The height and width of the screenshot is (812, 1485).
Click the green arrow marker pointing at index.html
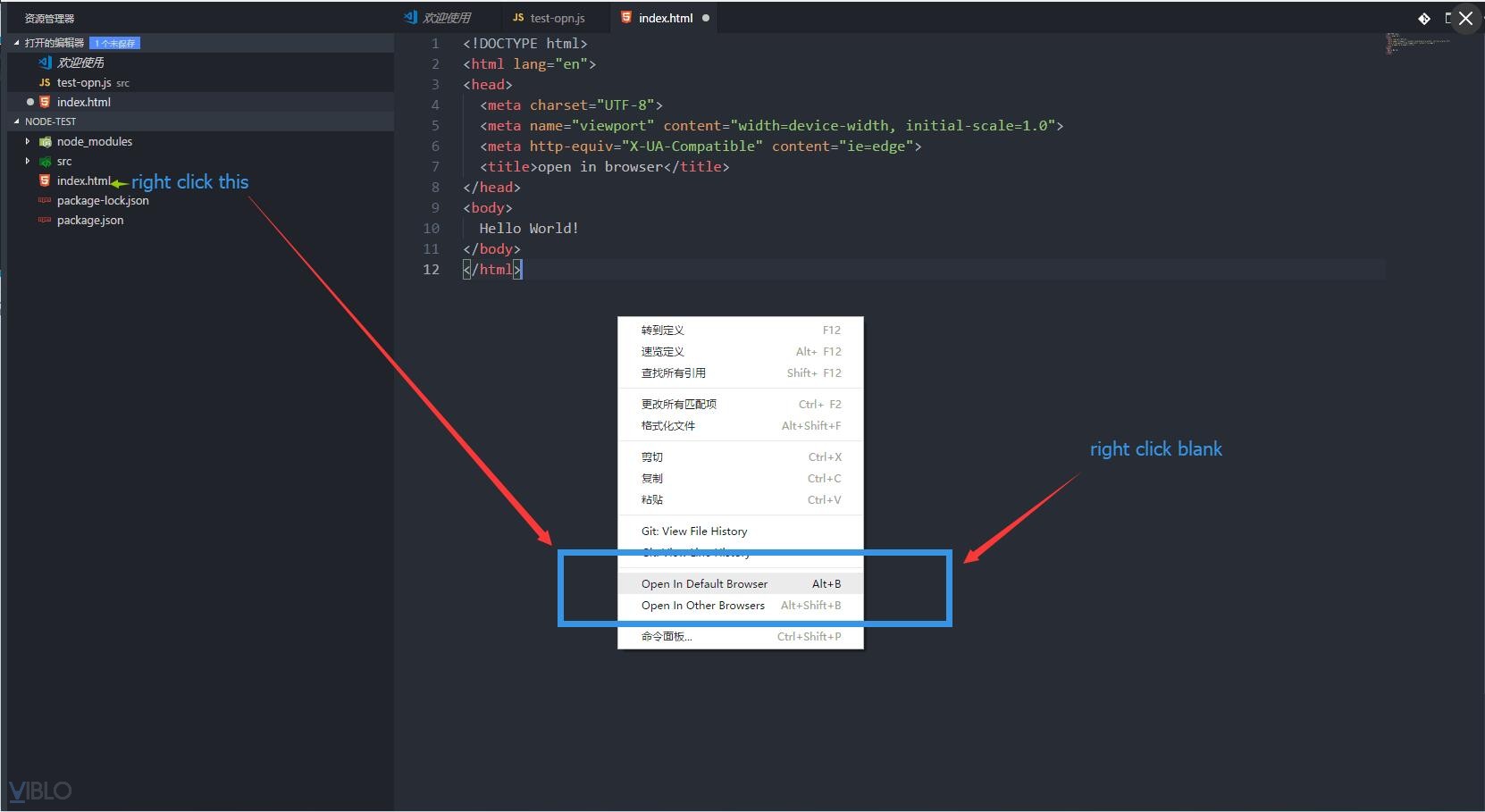pos(121,182)
